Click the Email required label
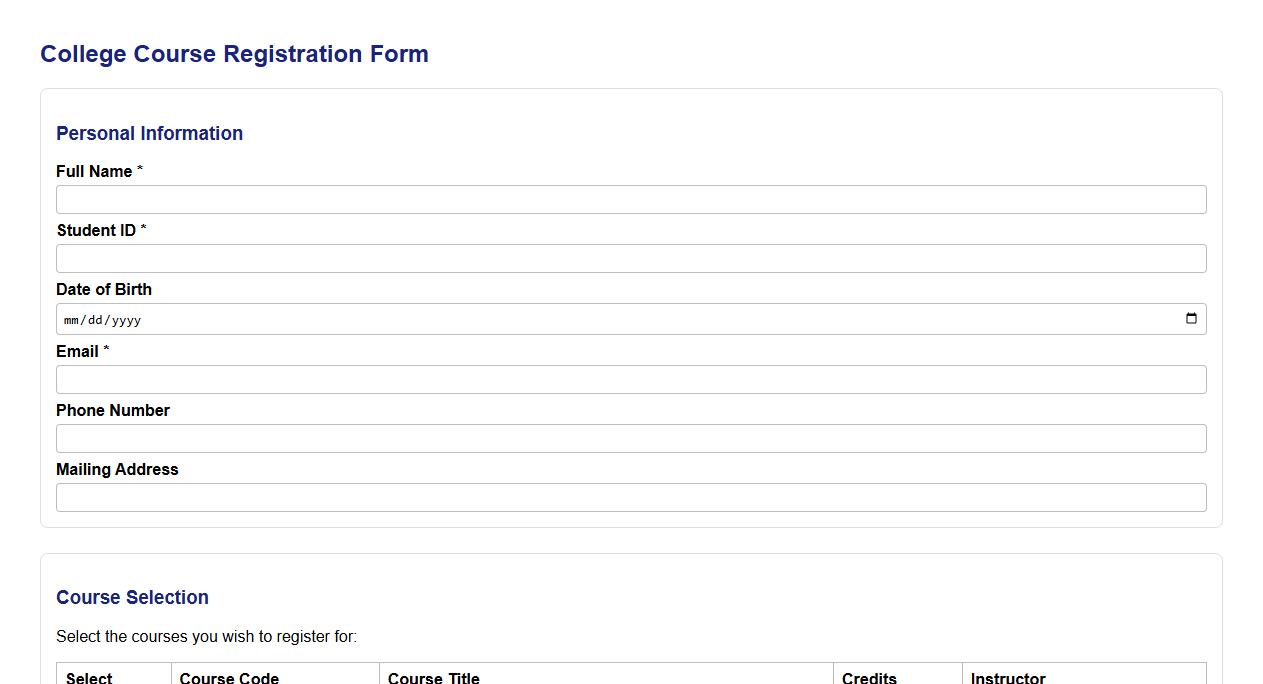 click(82, 351)
